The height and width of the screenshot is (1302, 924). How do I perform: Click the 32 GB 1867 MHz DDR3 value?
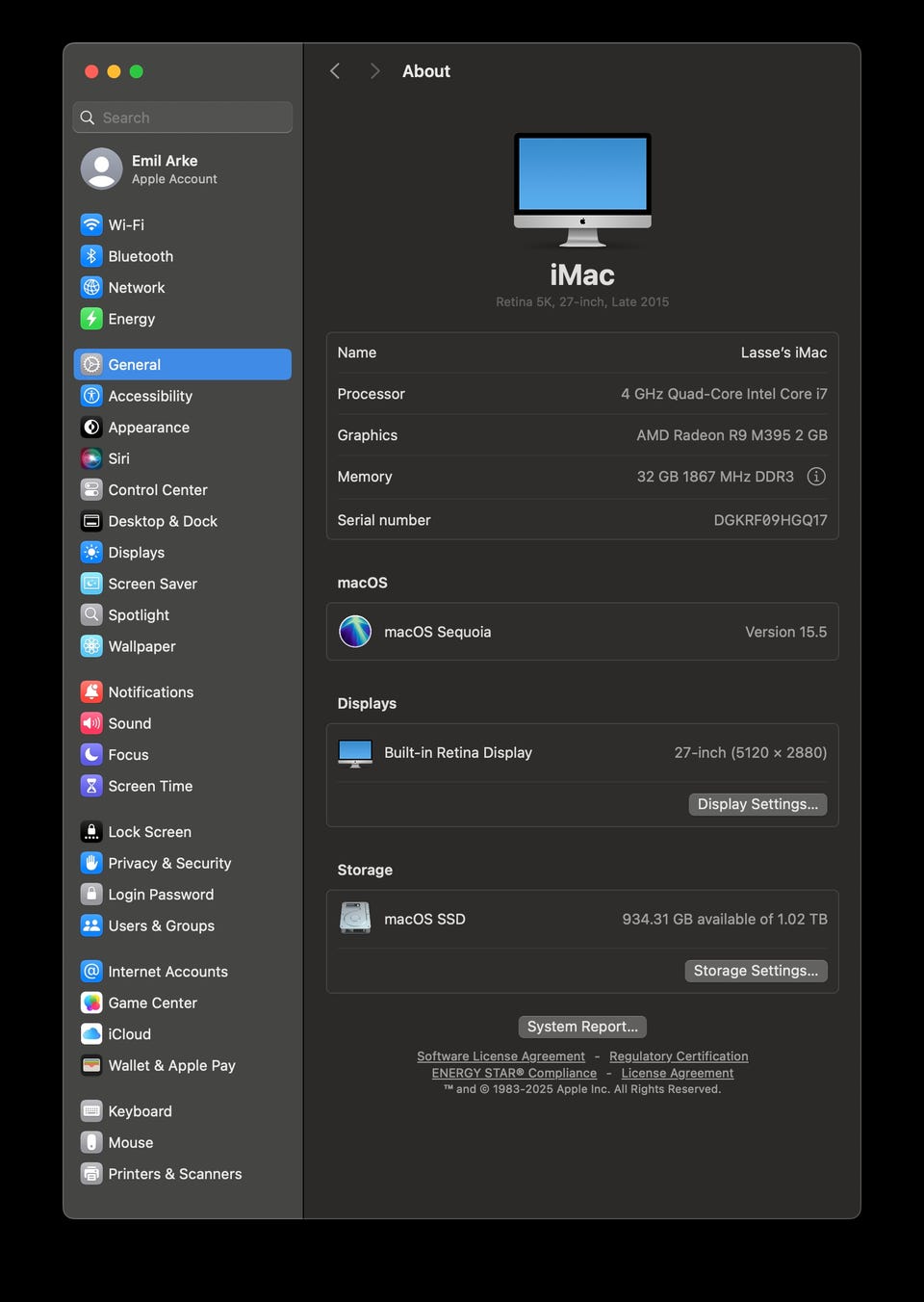(715, 477)
